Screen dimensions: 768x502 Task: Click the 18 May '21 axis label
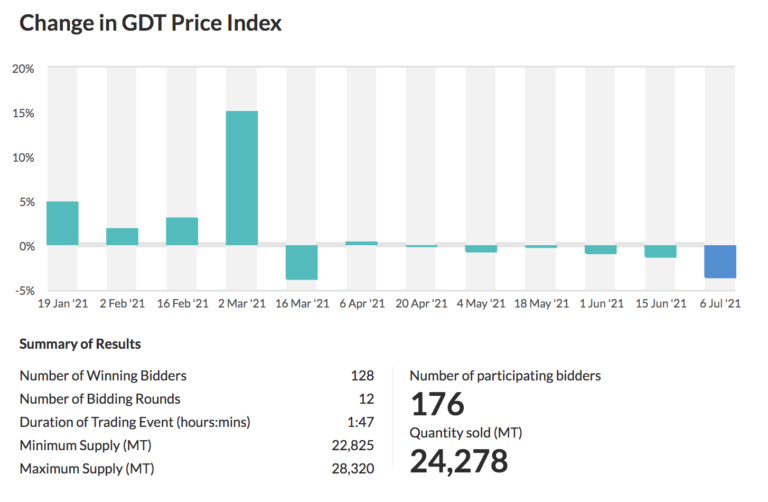click(x=541, y=303)
